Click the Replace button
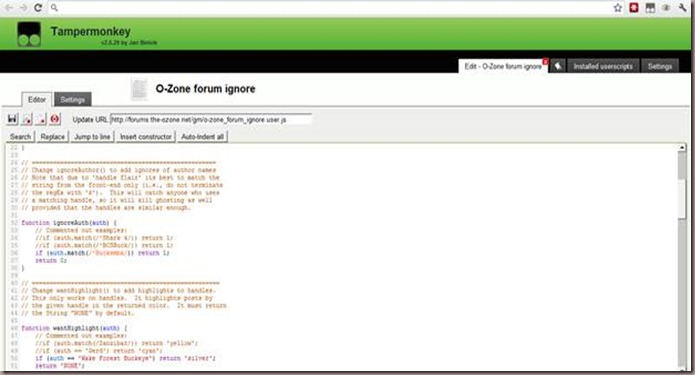This screenshot has height=375, width=695. click(52, 137)
